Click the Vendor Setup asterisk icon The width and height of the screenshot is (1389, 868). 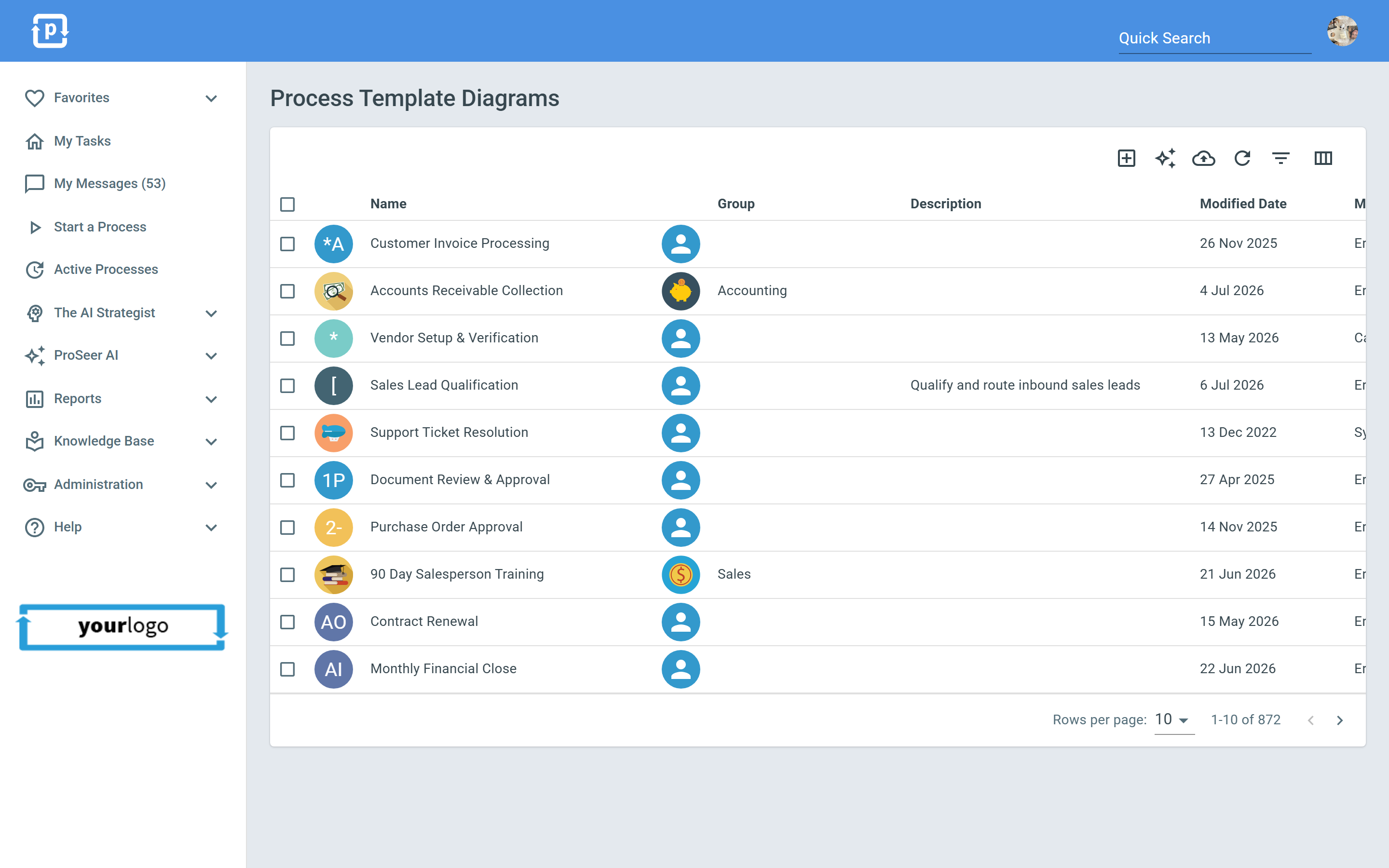(x=333, y=338)
